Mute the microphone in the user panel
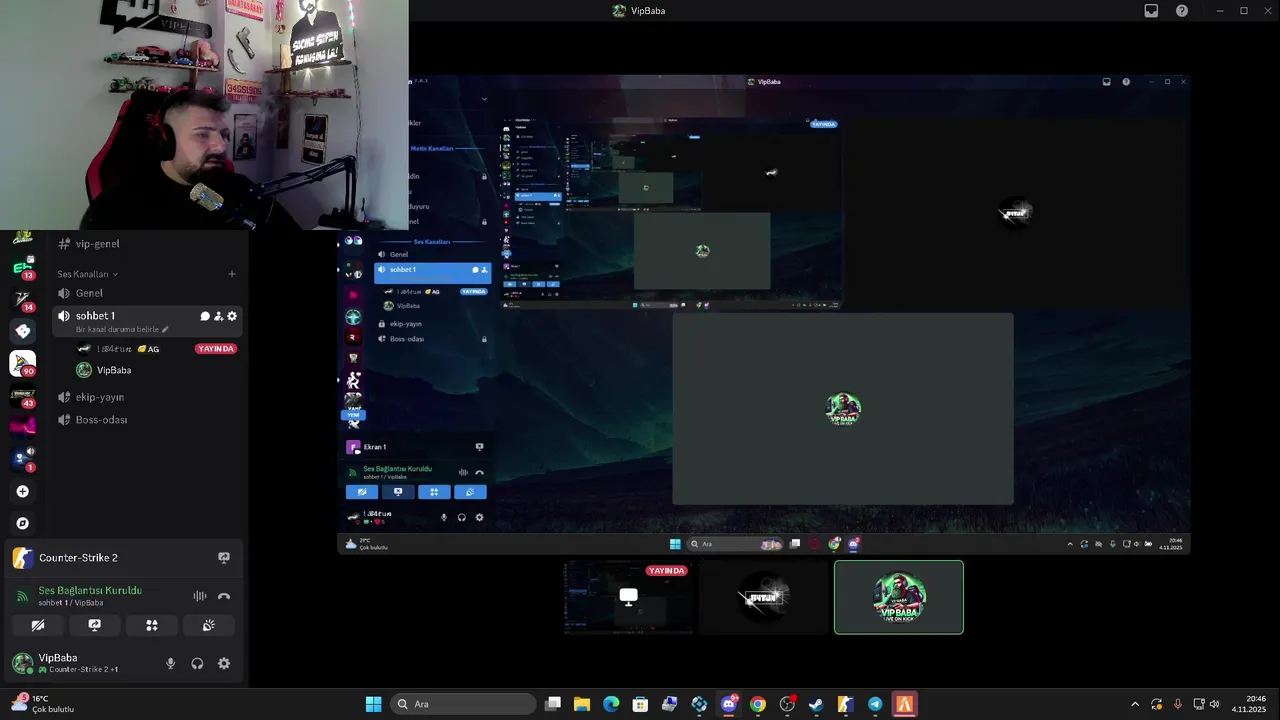Image resolution: width=1280 pixels, height=720 pixels. point(170,663)
